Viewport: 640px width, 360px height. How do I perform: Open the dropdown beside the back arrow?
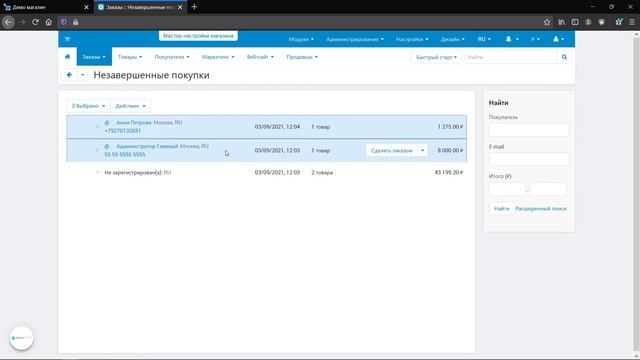82,75
